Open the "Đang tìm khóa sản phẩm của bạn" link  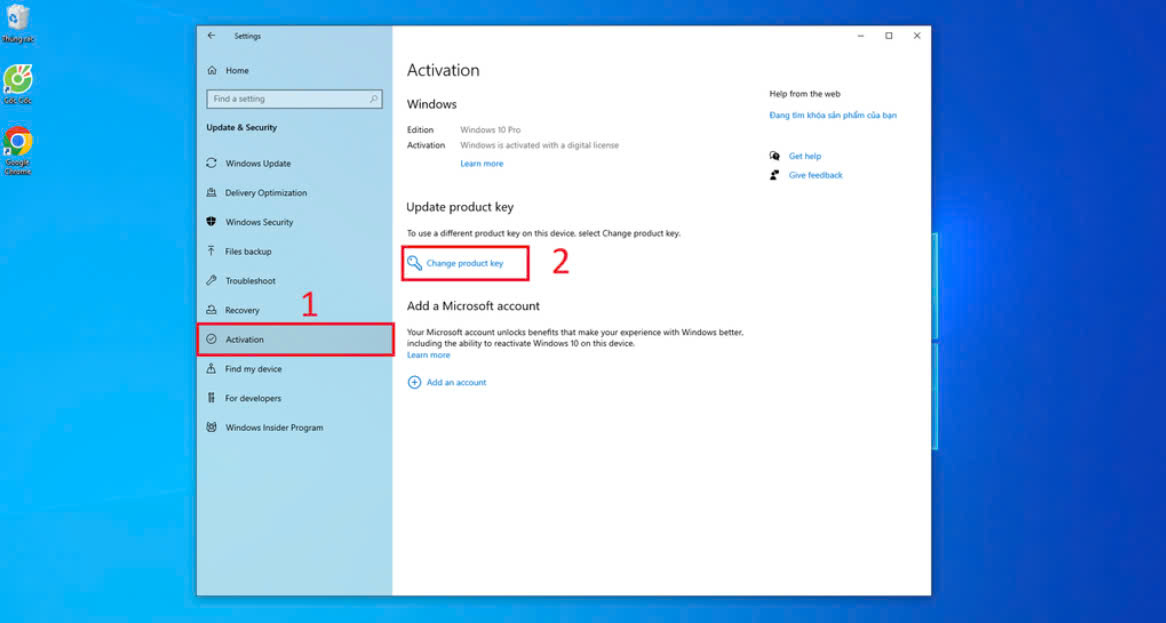833,115
